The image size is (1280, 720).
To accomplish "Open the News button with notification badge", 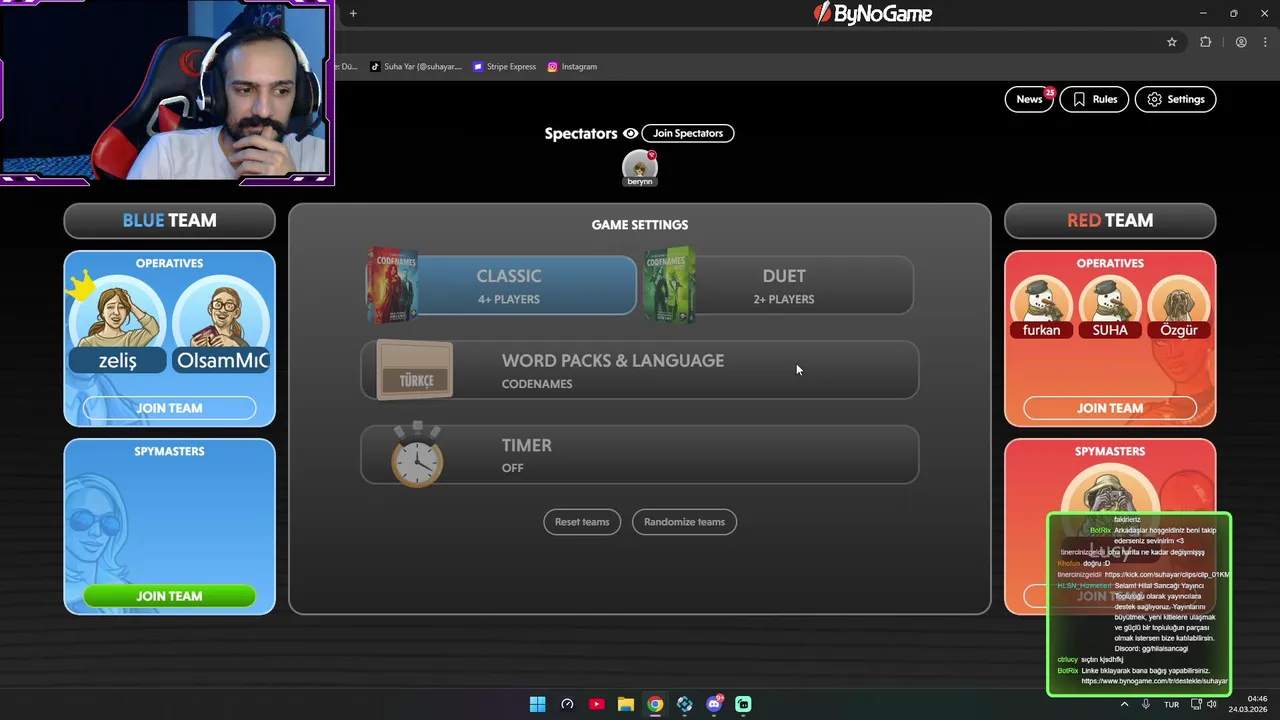I will (x=1029, y=99).
